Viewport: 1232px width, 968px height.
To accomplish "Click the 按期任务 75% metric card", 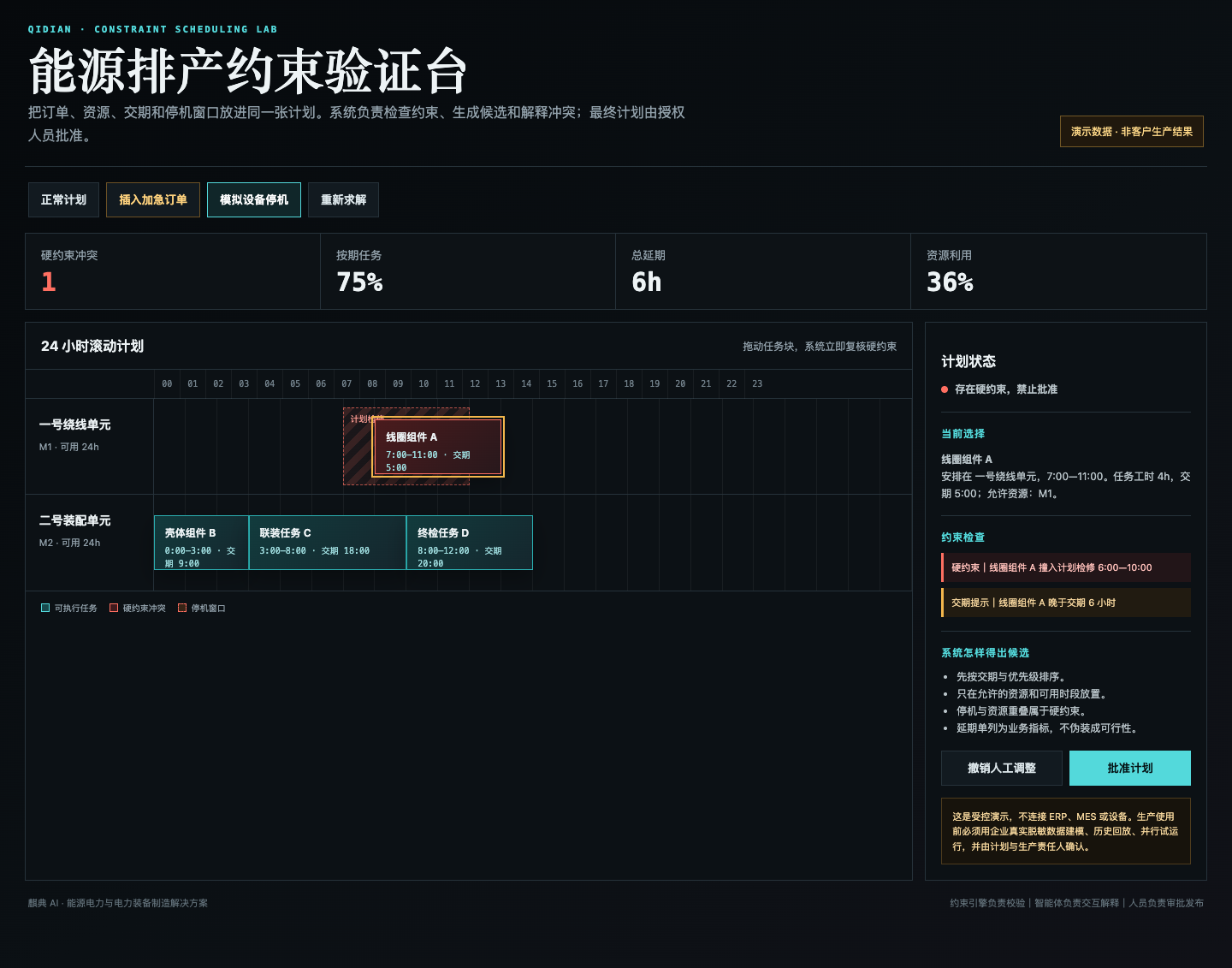I will 468,271.
